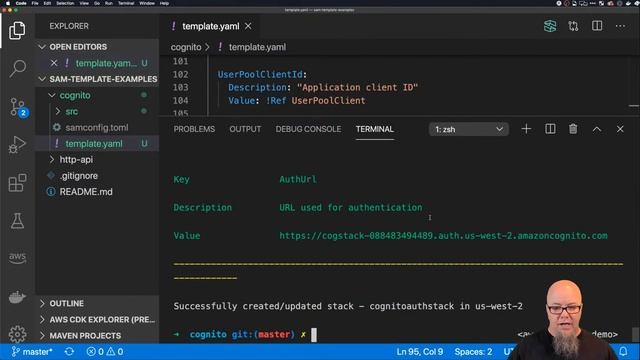
Task: Split the editor to the right
Action: [x=597, y=26]
